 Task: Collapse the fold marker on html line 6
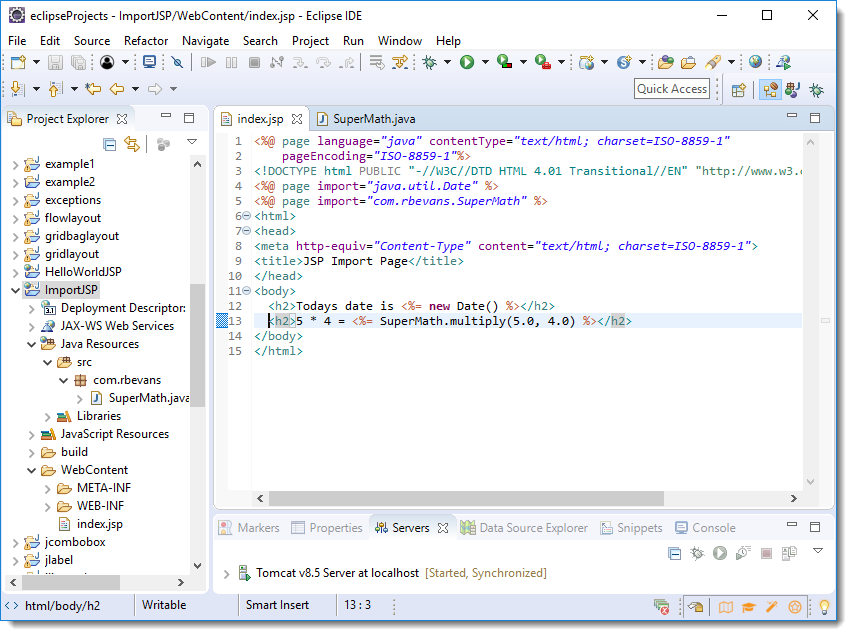pyautogui.click(x=247, y=216)
